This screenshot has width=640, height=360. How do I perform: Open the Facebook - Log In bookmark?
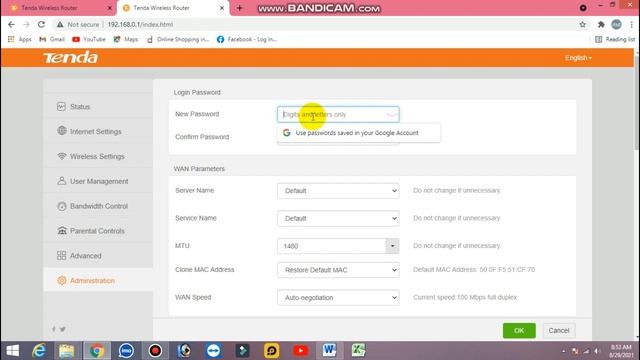tap(247, 39)
